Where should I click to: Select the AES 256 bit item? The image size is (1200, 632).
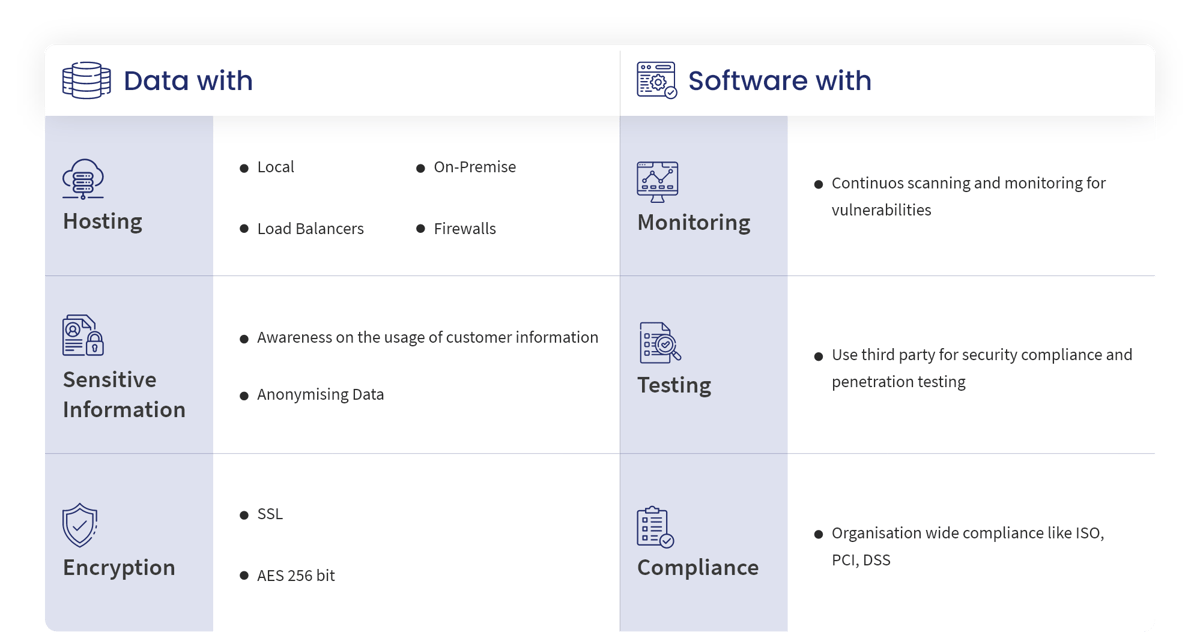click(295, 576)
